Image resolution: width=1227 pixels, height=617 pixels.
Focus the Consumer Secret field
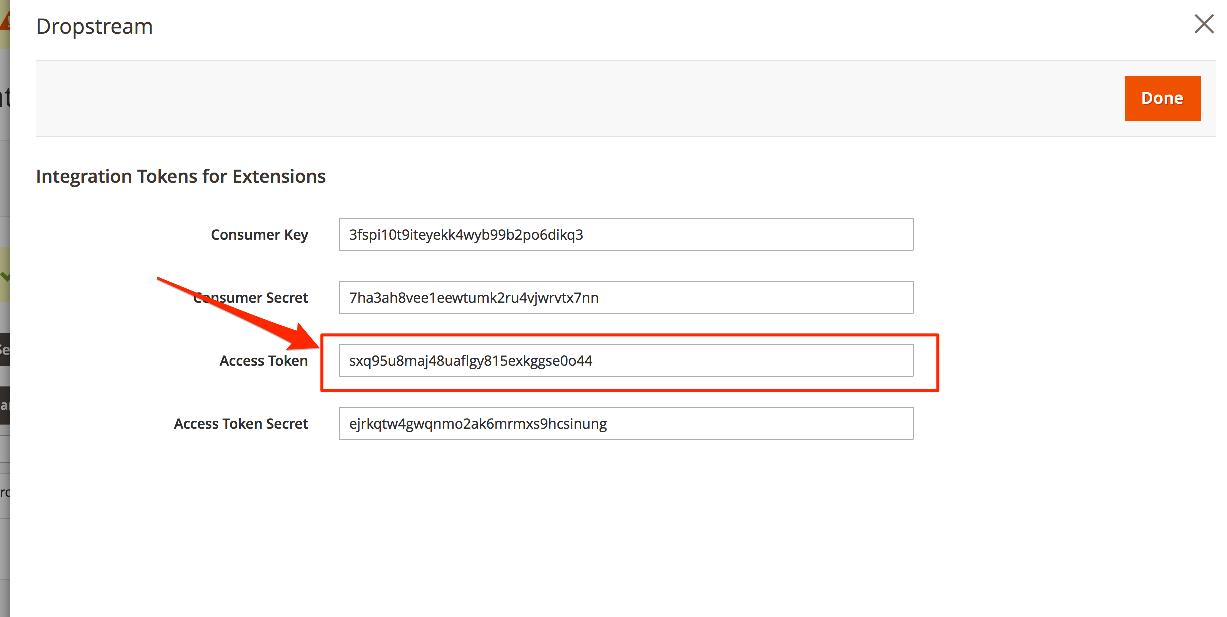click(626, 297)
